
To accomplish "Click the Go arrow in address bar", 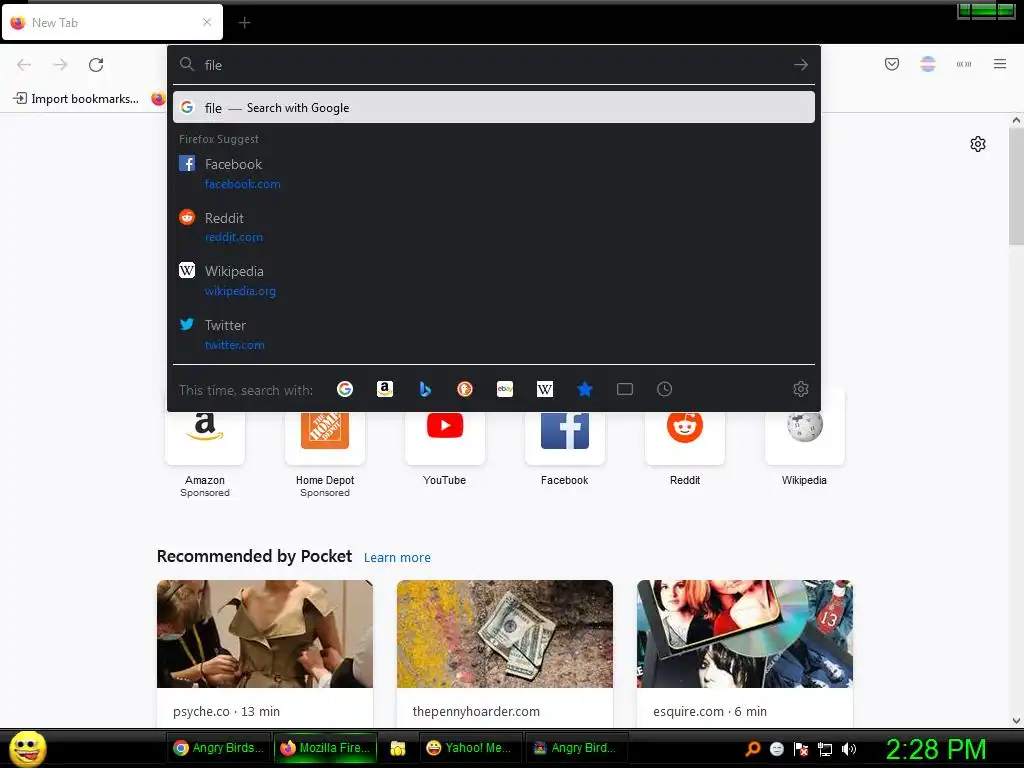I will (801, 65).
